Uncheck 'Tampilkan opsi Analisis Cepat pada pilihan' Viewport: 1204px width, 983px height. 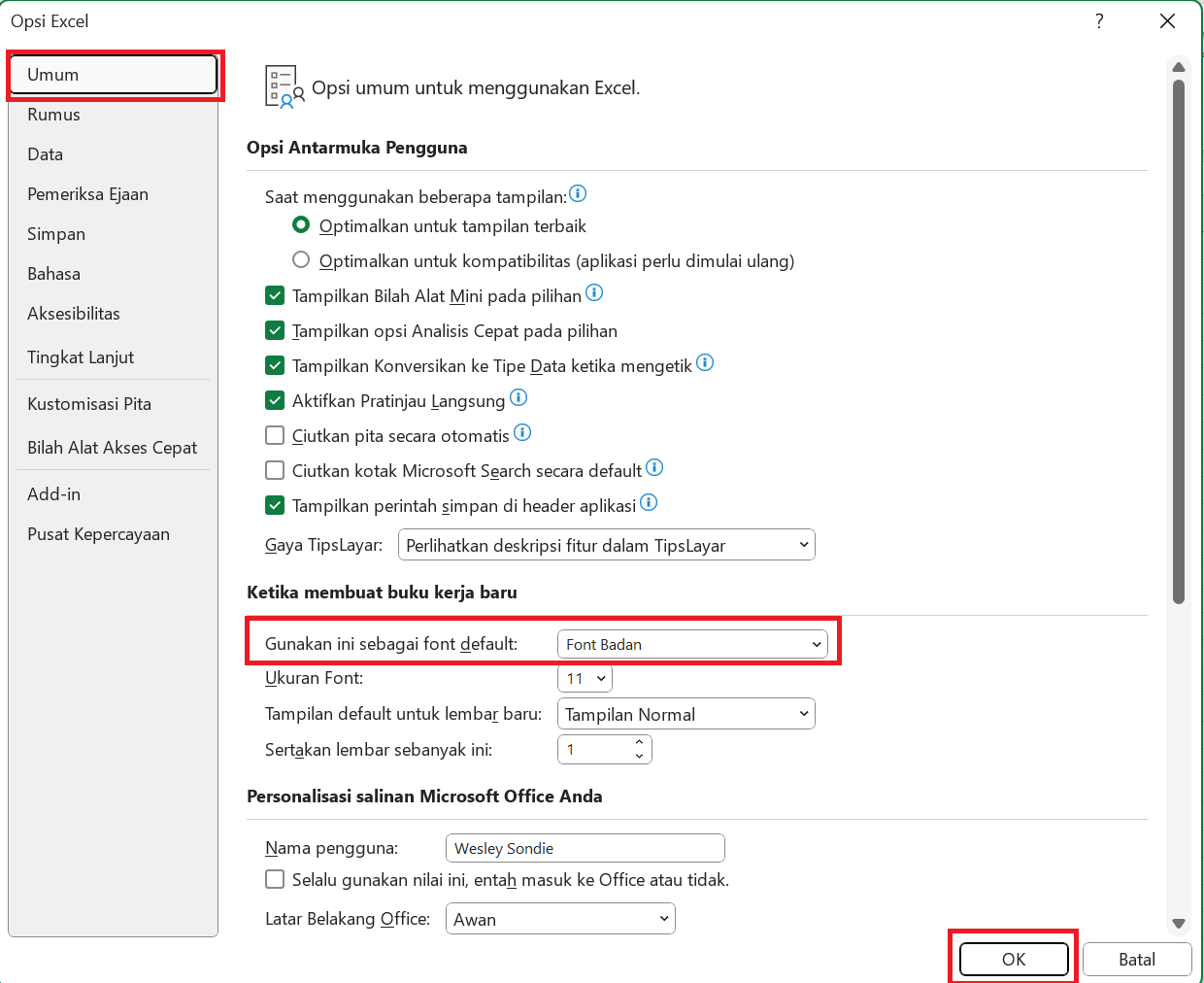click(275, 330)
